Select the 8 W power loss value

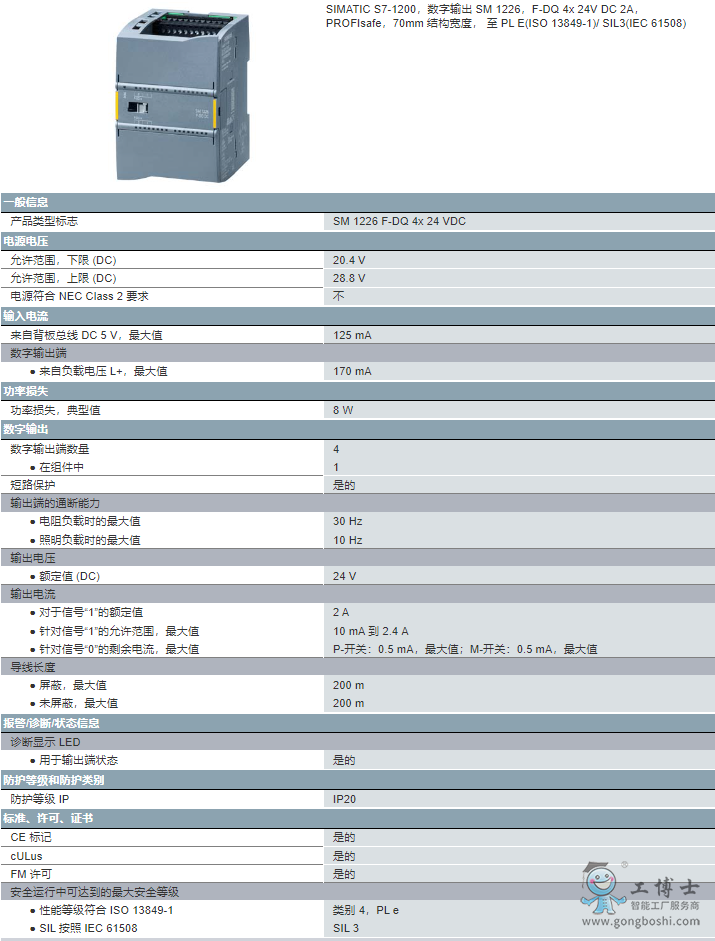343,410
